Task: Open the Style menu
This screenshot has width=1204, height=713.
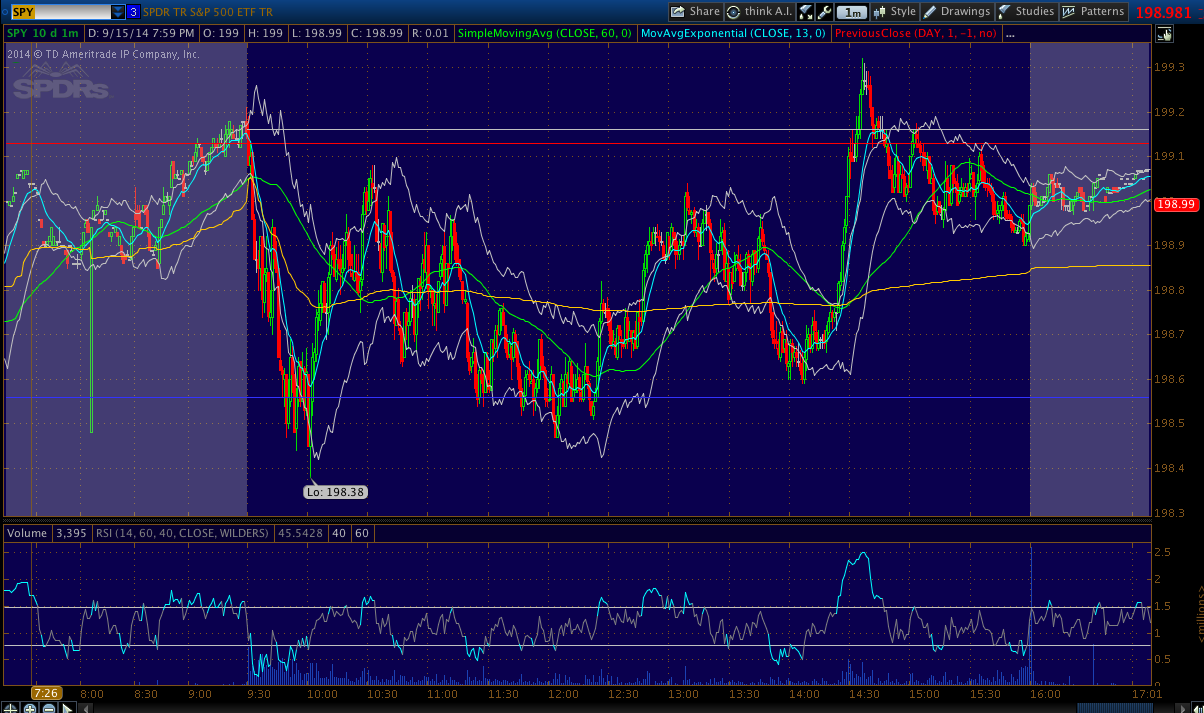Action: click(894, 12)
